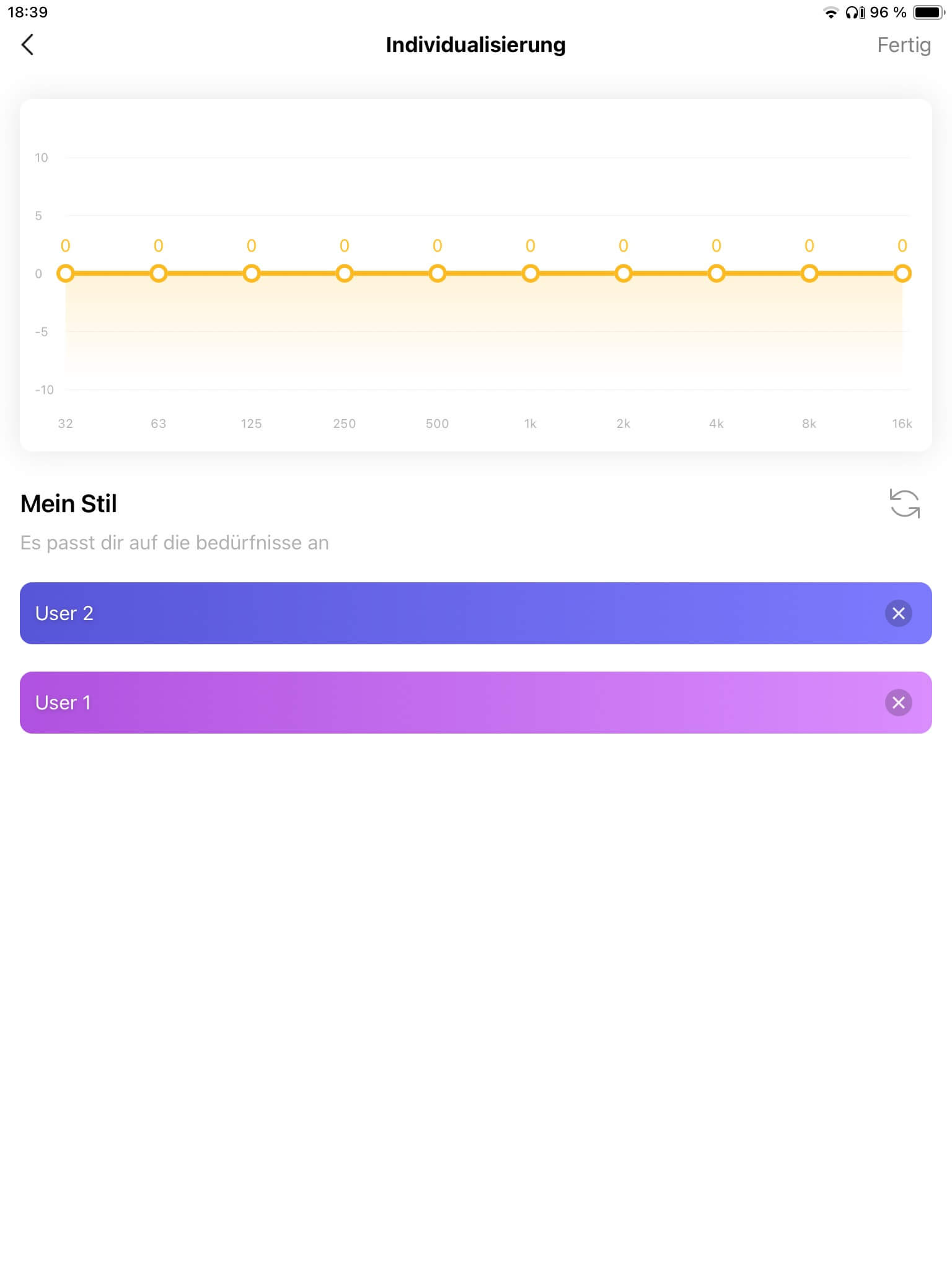This screenshot has height=1270, width=952.
Task: Select the User 2 style preset
Action: coord(434,613)
